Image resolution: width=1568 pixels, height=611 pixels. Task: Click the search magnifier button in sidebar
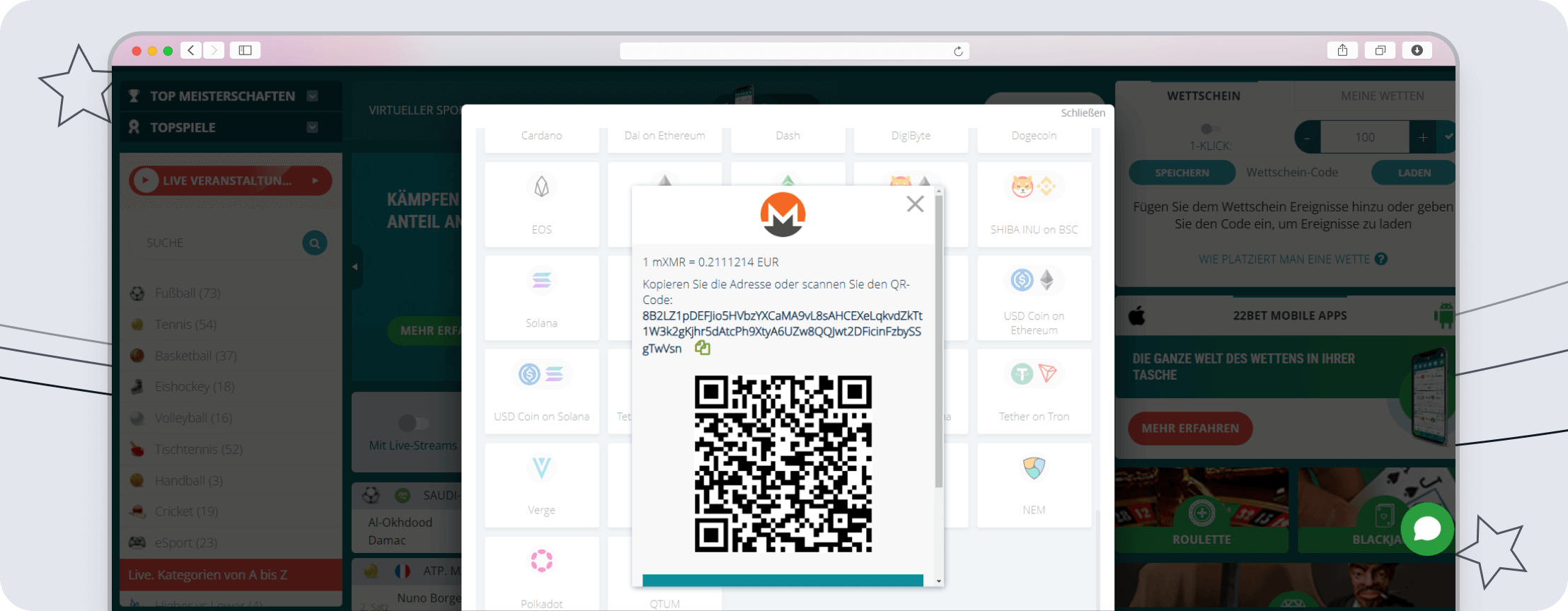(x=314, y=243)
